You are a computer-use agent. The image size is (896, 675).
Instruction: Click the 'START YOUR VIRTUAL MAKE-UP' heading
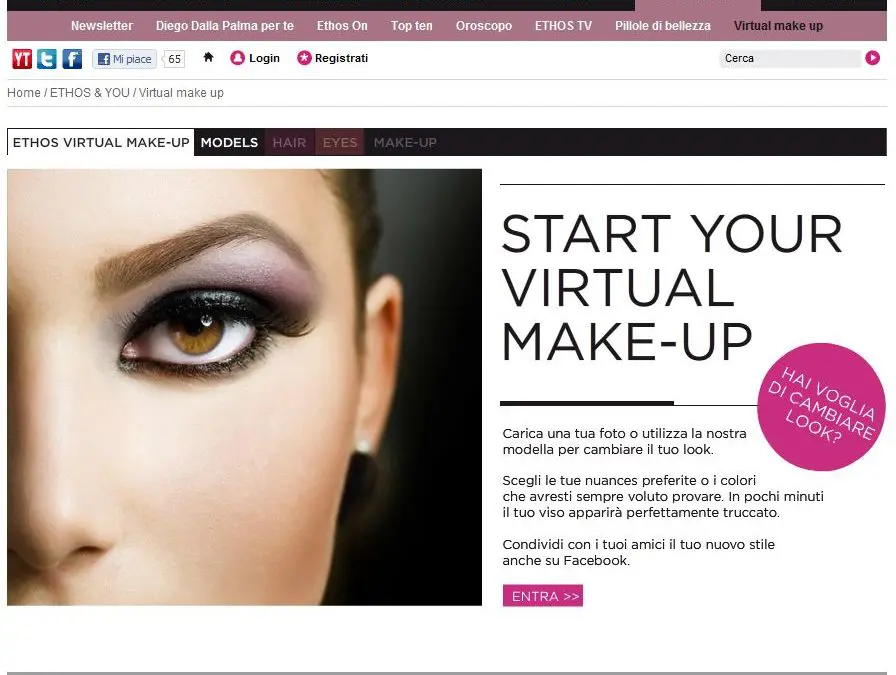(672, 287)
